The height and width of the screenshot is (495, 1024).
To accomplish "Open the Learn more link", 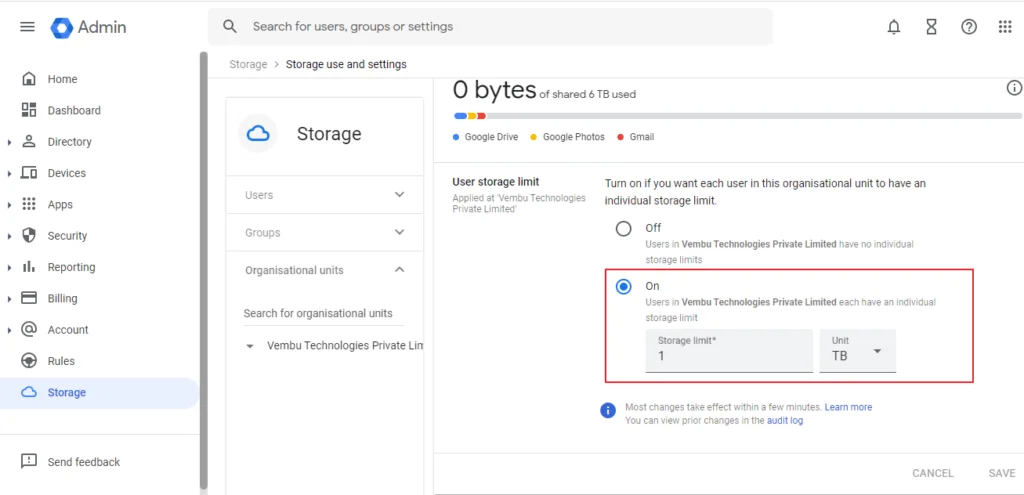I will 848,407.
